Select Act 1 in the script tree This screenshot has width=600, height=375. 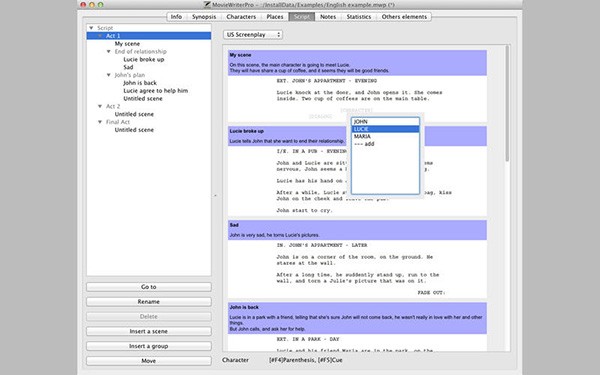click(x=149, y=36)
